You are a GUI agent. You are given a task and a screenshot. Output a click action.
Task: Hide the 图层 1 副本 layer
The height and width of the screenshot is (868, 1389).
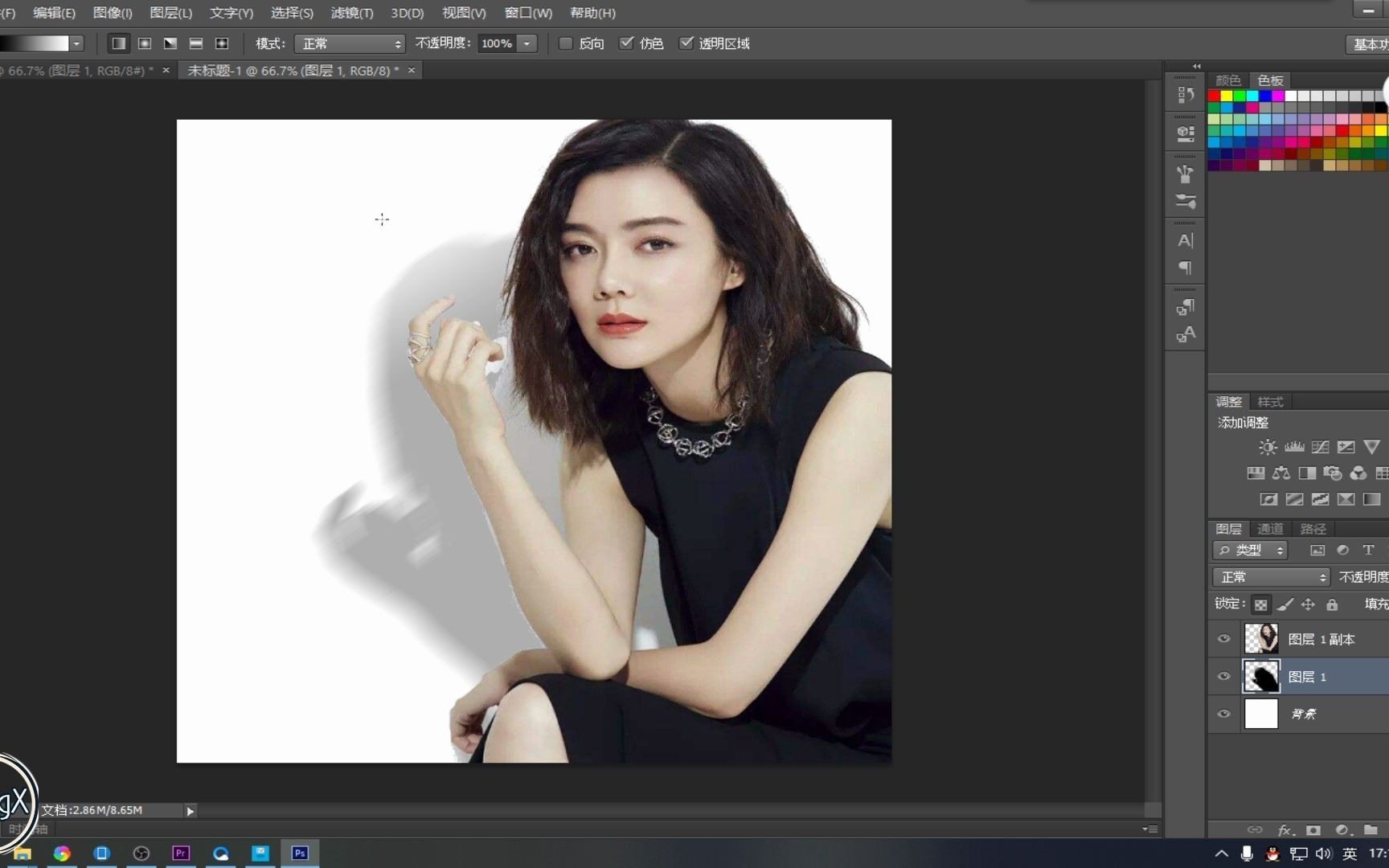point(1224,639)
